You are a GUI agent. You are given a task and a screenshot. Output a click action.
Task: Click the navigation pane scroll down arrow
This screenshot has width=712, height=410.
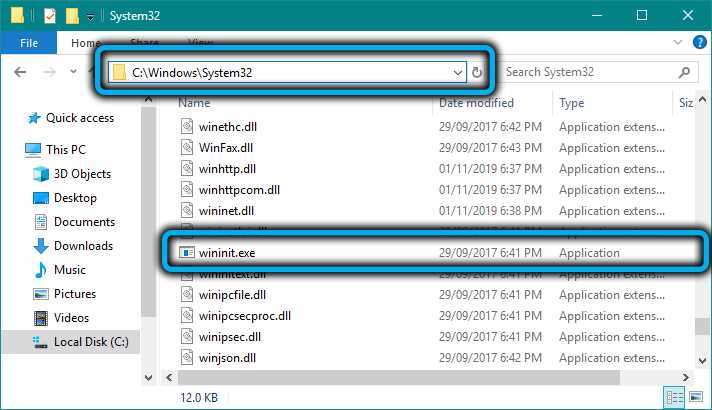click(x=148, y=377)
